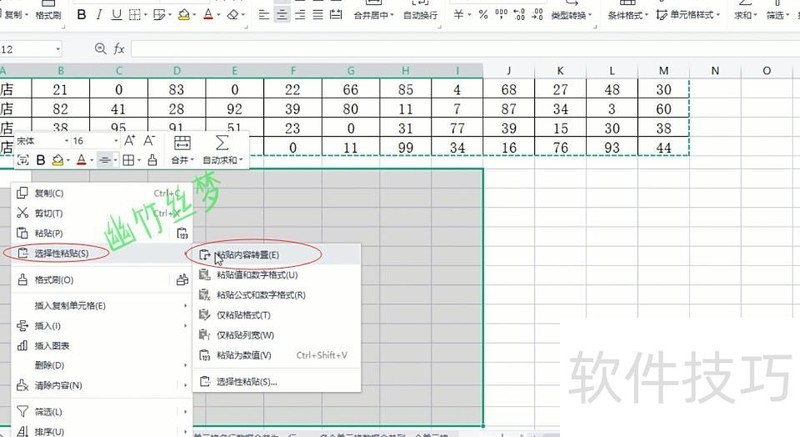Apply percent style format
The height and width of the screenshot is (437, 800).
[x=483, y=15]
